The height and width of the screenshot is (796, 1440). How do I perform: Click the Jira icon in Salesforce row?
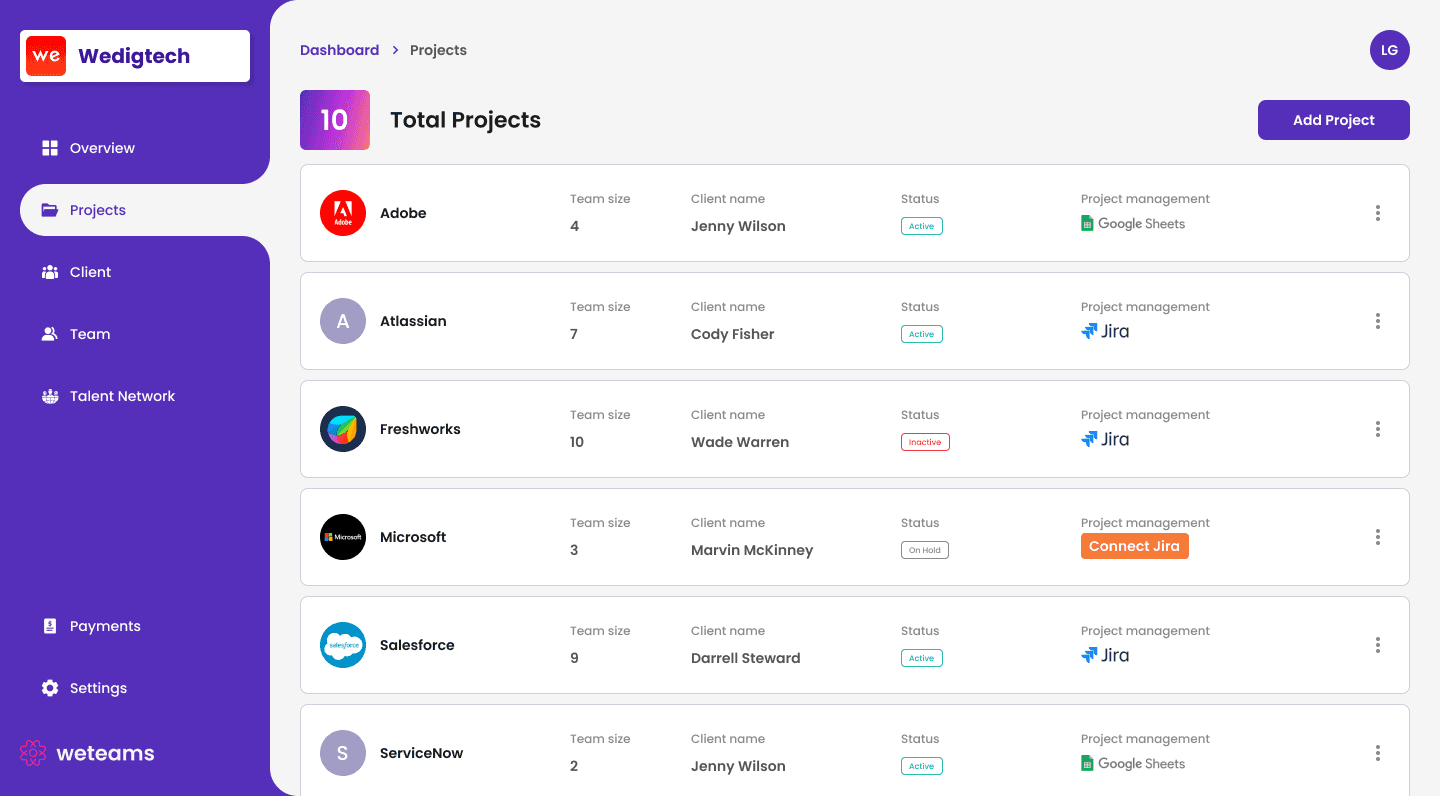1089,655
